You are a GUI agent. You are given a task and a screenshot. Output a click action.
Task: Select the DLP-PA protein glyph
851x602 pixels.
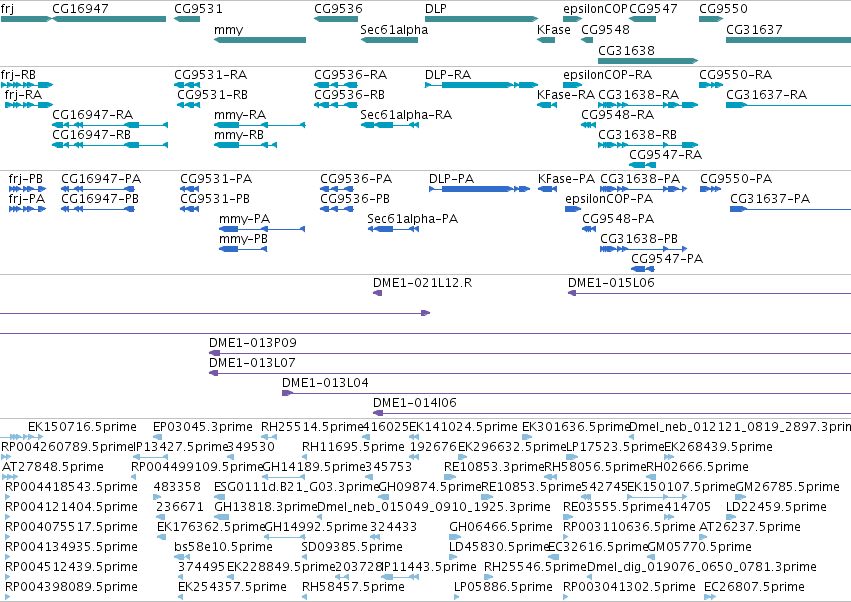coord(480,189)
